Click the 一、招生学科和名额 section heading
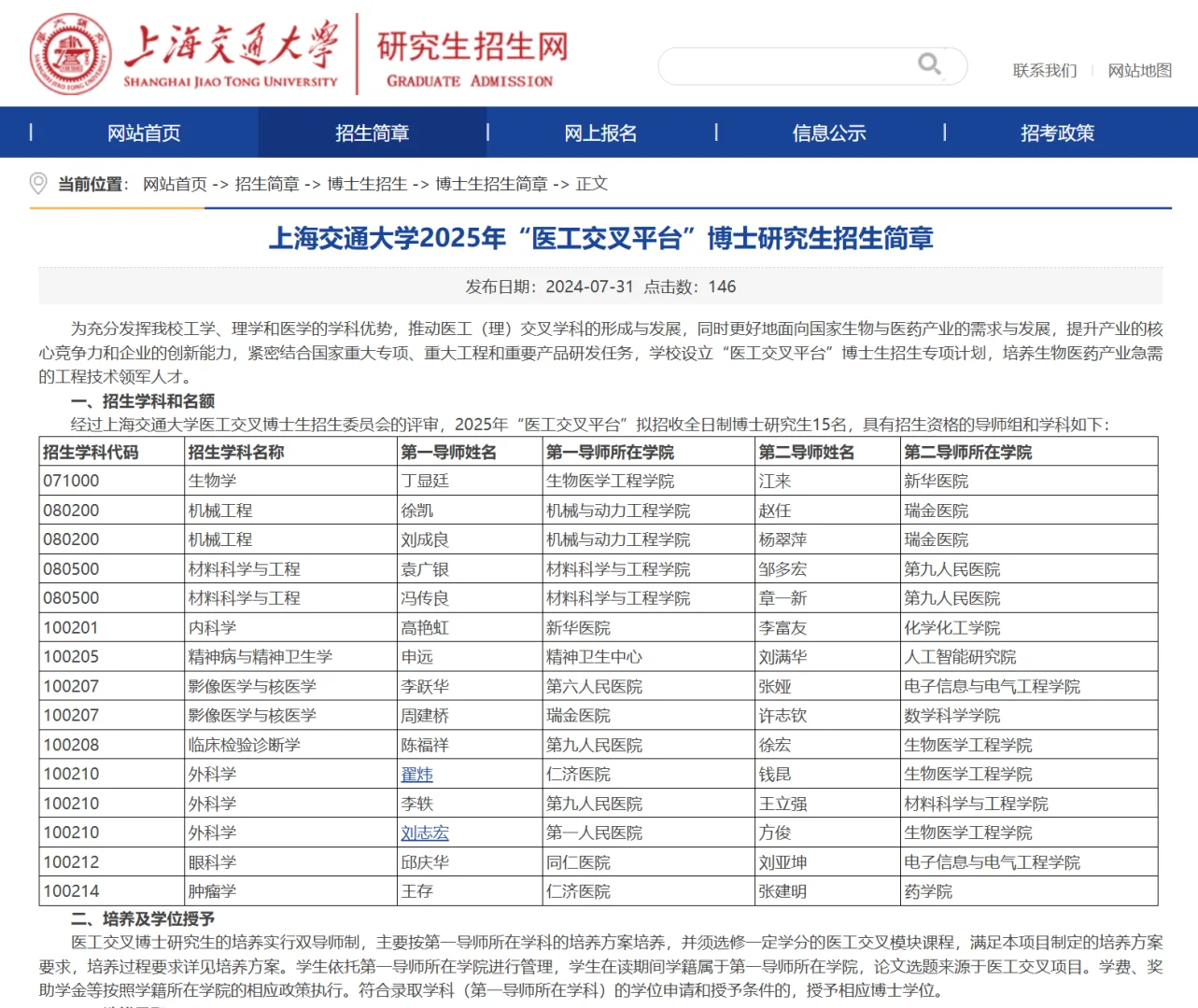Image resolution: width=1198 pixels, height=1008 pixels. pyautogui.click(x=143, y=401)
